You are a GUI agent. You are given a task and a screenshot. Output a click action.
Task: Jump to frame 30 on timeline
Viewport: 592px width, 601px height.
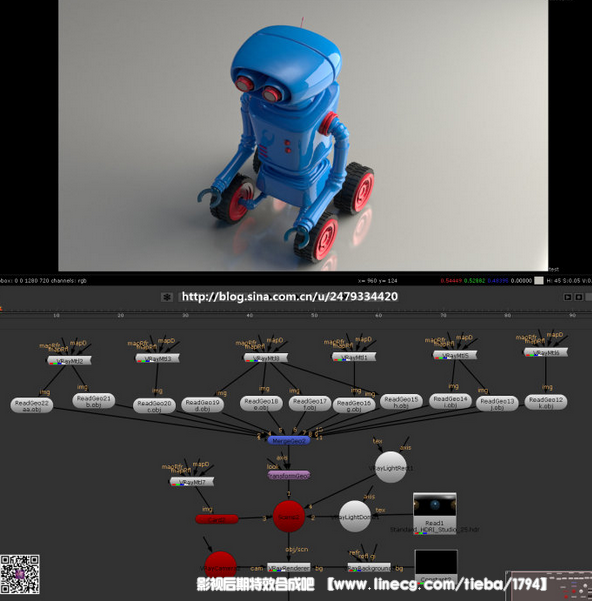185,315
